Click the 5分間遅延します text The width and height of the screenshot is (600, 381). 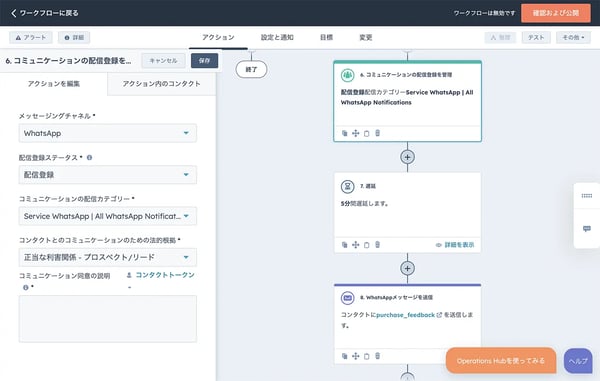(364, 204)
